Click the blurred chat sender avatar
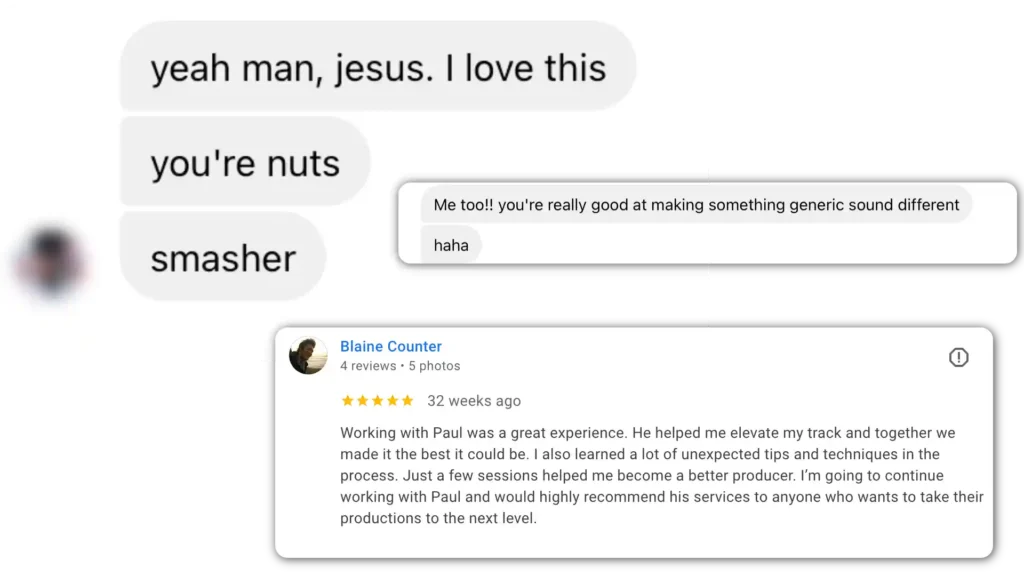The image size is (1024, 576). [50, 261]
